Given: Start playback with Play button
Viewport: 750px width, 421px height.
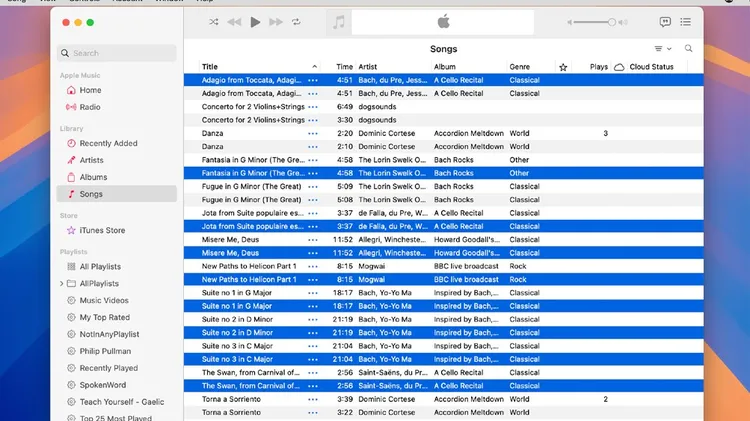Looking at the screenshot, I should point(255,22).
